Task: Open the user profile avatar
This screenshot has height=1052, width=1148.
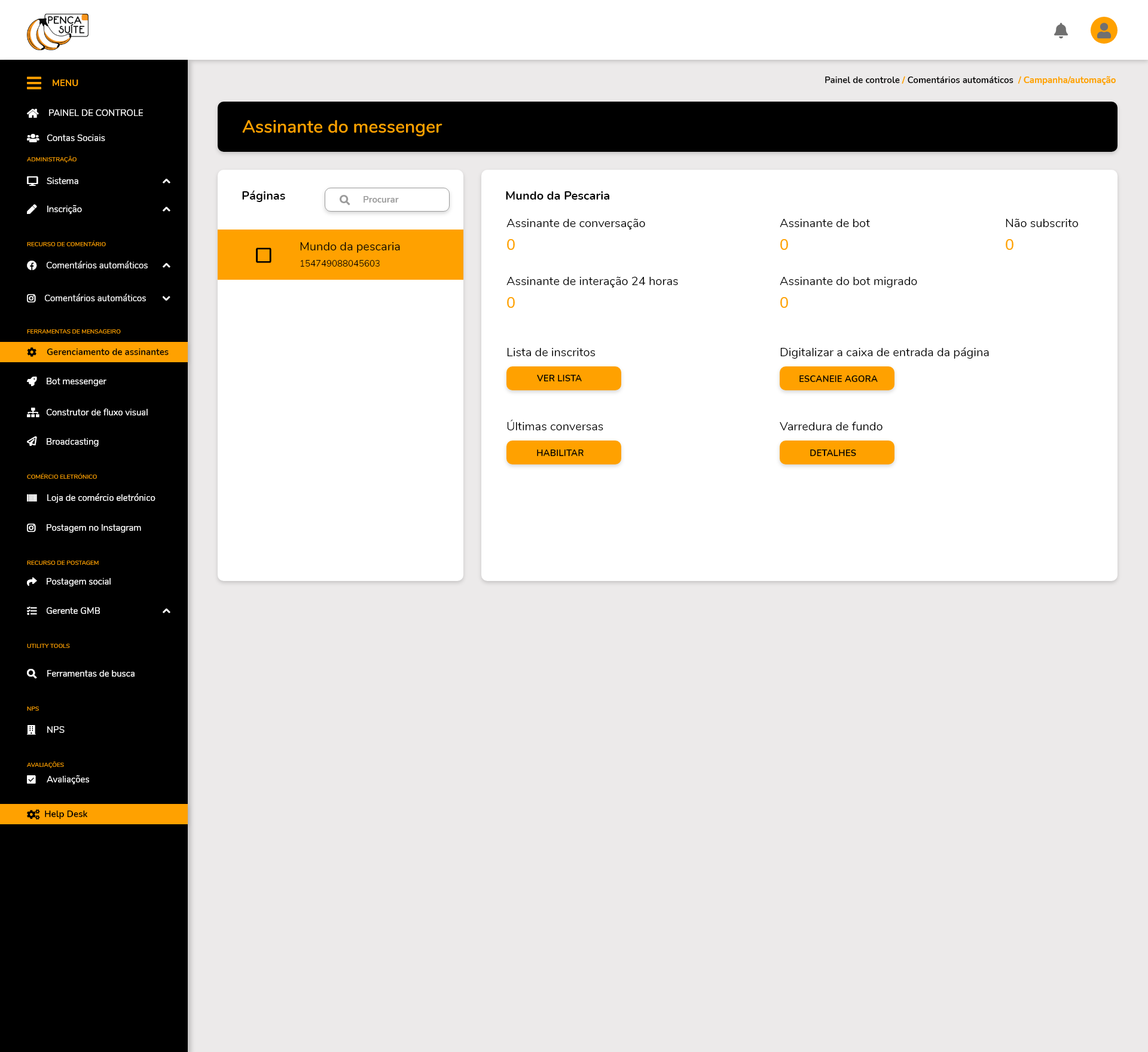Action: click(1104, 30)
